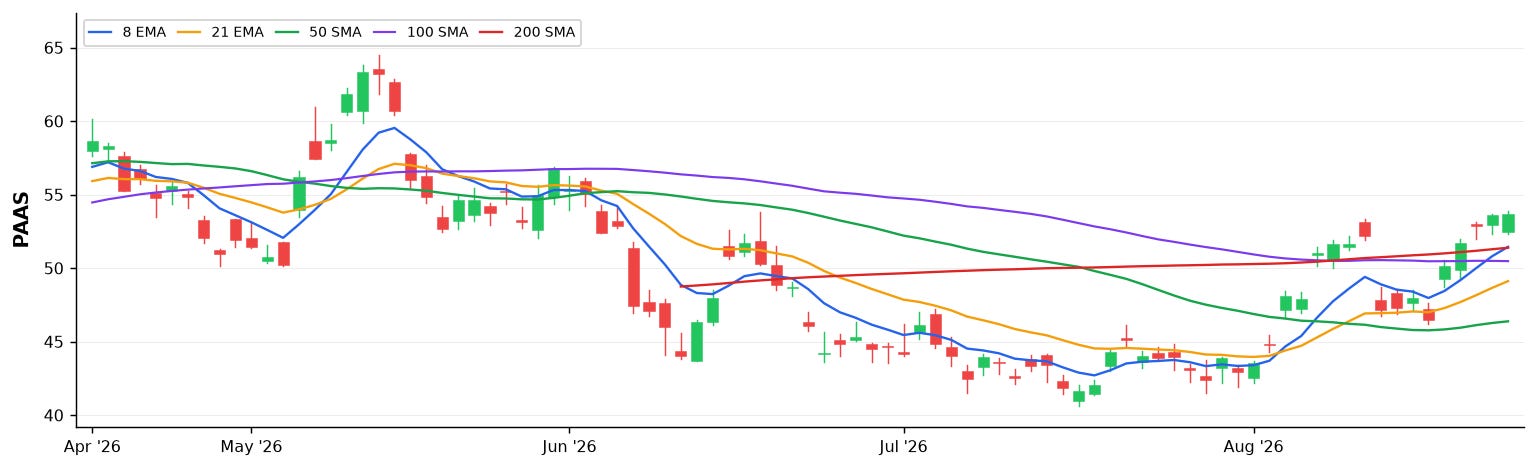Click the 100 SMA legend entry
1536x469 pixels.
421,32
